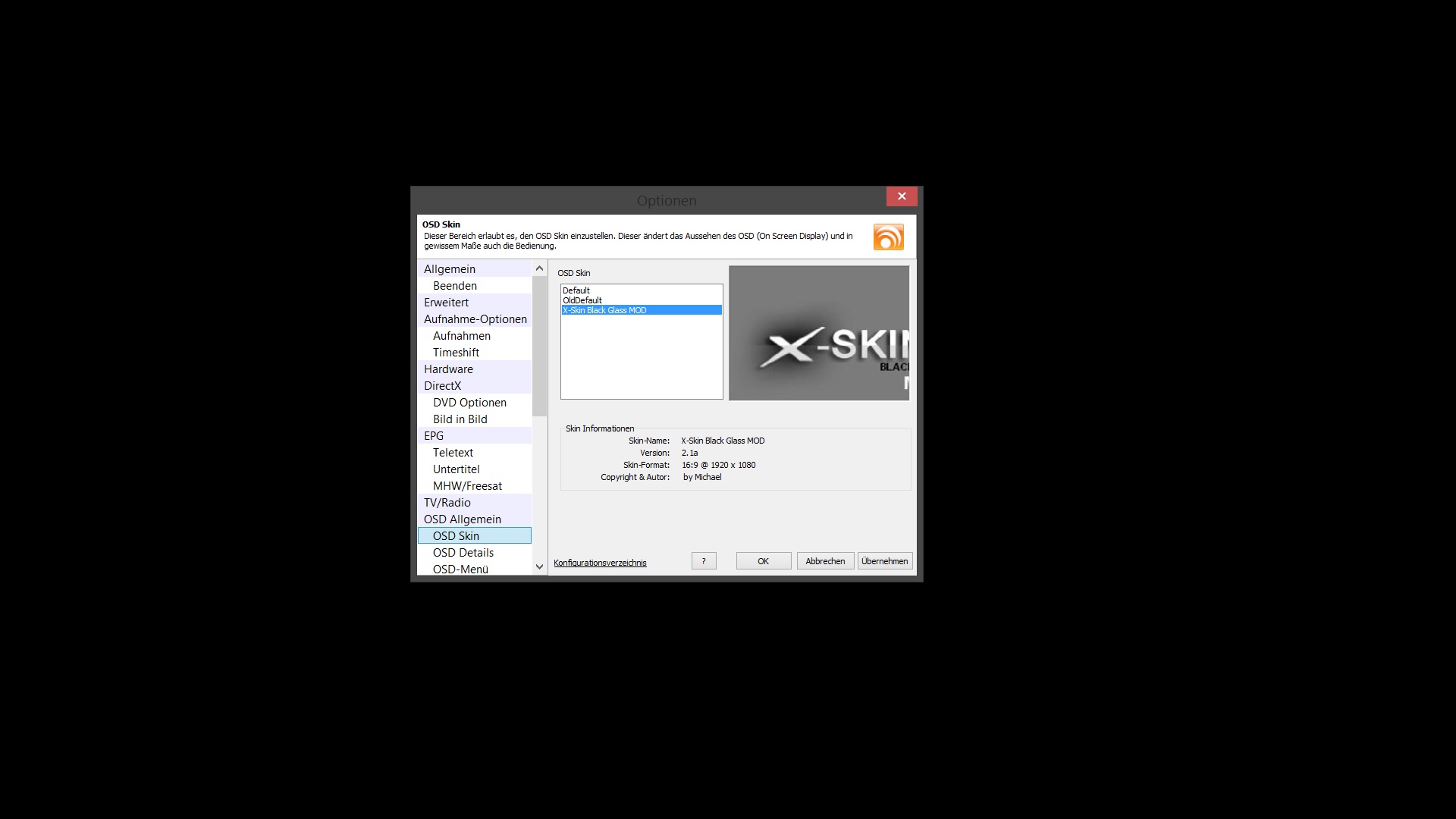
Task: Open the Allgemein settings category
Action: (450, 269)
